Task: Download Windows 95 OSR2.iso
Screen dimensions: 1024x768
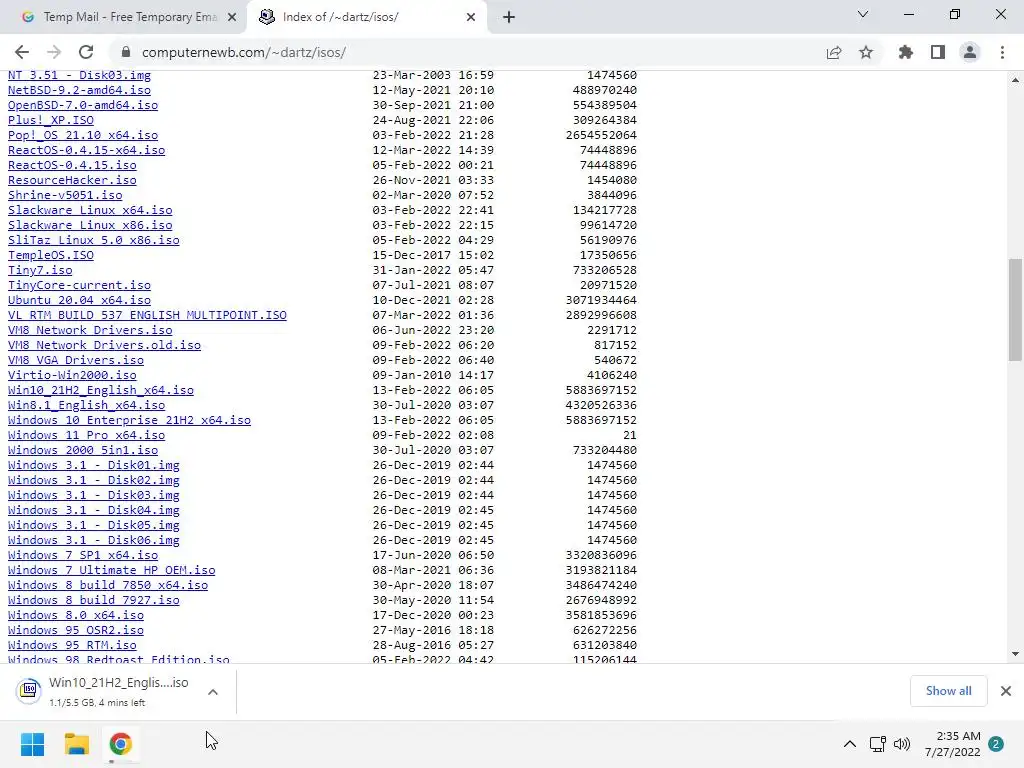Action: [x=76, y=631]
